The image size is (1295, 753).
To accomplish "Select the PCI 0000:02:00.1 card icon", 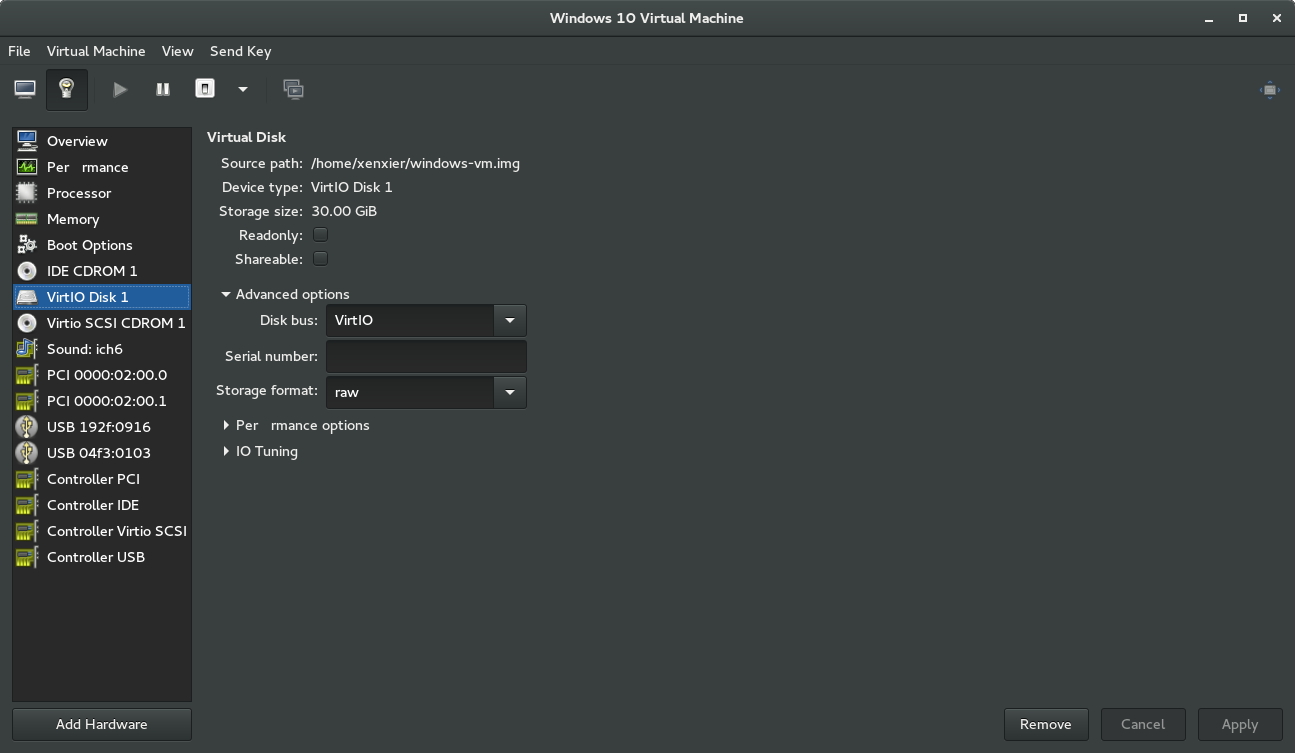I will [27, 401].
